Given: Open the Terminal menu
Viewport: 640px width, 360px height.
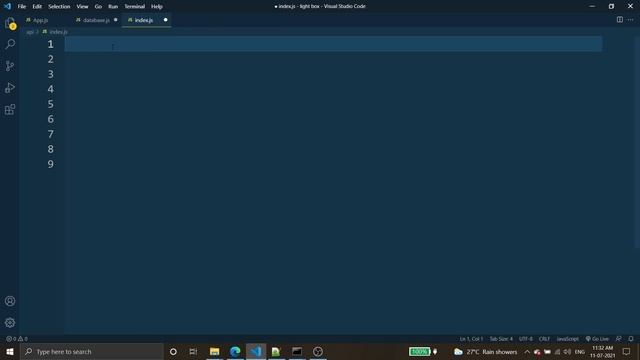Looking at the screenshot, I should (x=135, y=6).
